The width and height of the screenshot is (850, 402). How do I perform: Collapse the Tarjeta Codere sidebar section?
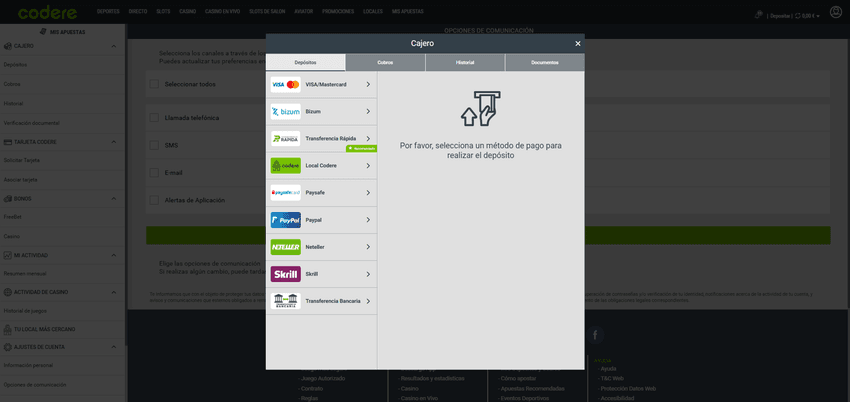tap(118, 142)
